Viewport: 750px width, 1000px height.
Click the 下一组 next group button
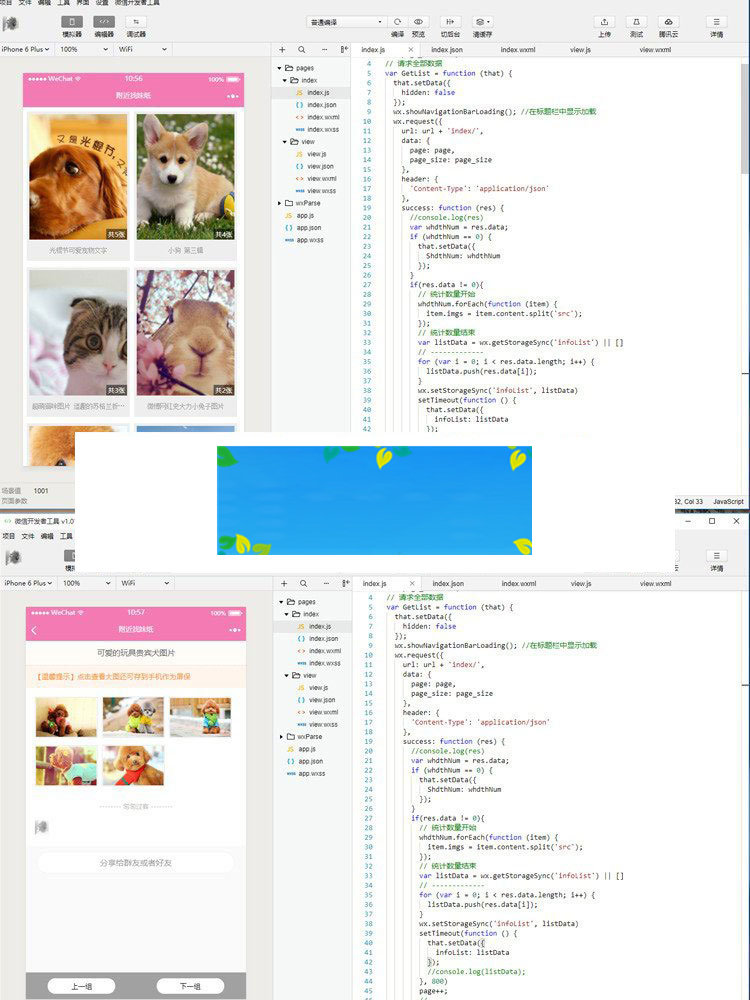[190, 986]
